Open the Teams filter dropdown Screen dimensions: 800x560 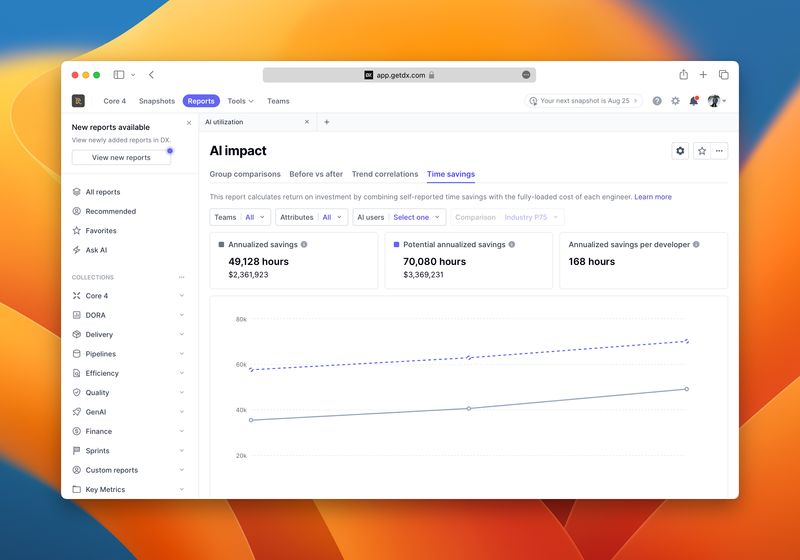240,217
